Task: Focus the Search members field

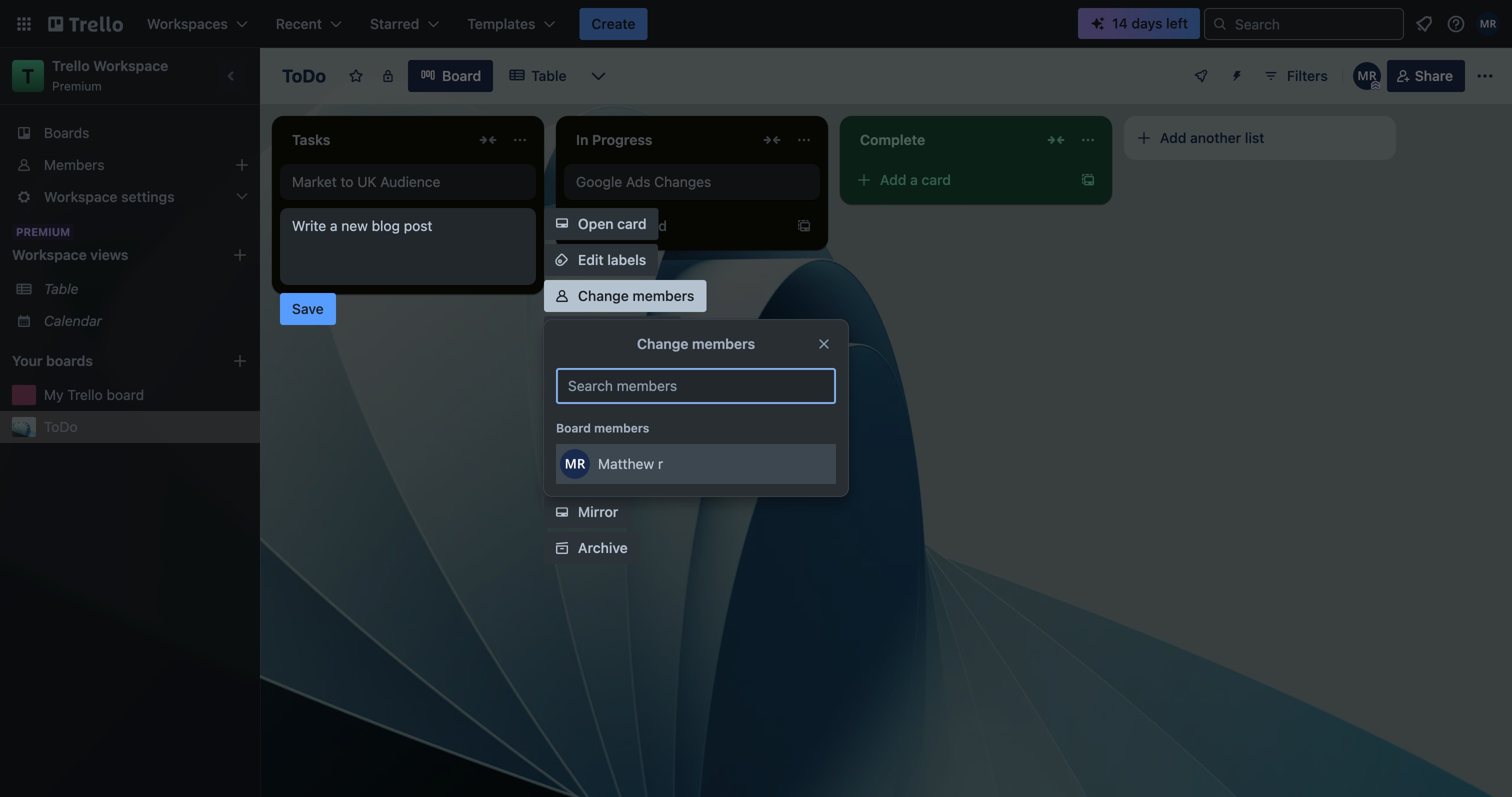Action: [x=695, y=385]
